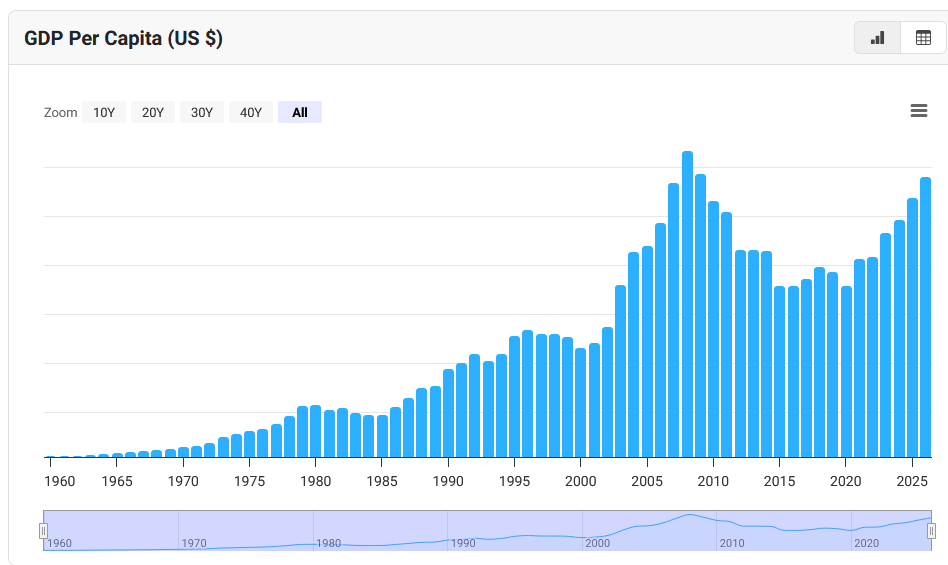Click the Zoom label text

[x=60, y=112]
